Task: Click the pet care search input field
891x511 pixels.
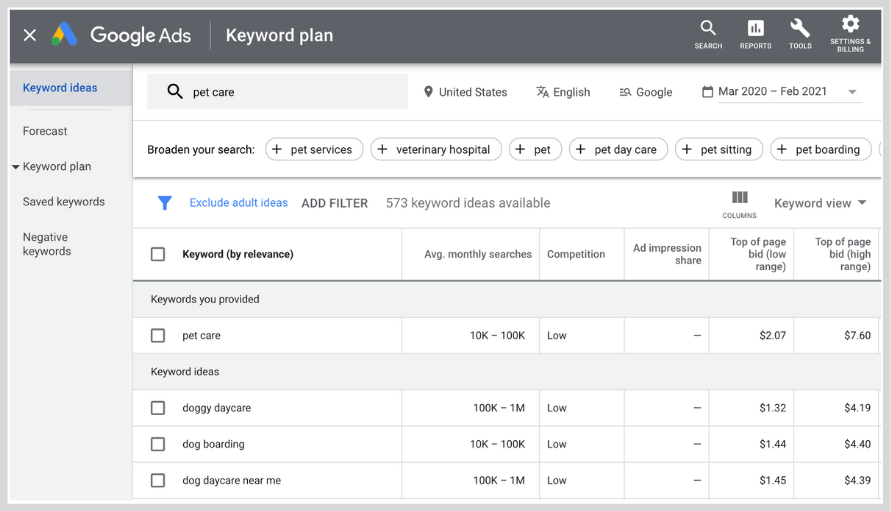Action: pyautogui.click(x=277, y=92)
